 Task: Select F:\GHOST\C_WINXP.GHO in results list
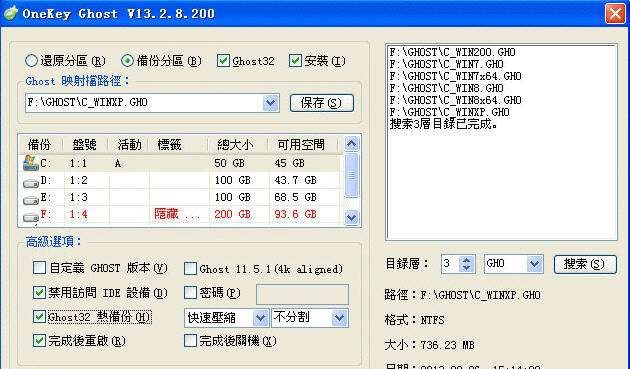449,112
